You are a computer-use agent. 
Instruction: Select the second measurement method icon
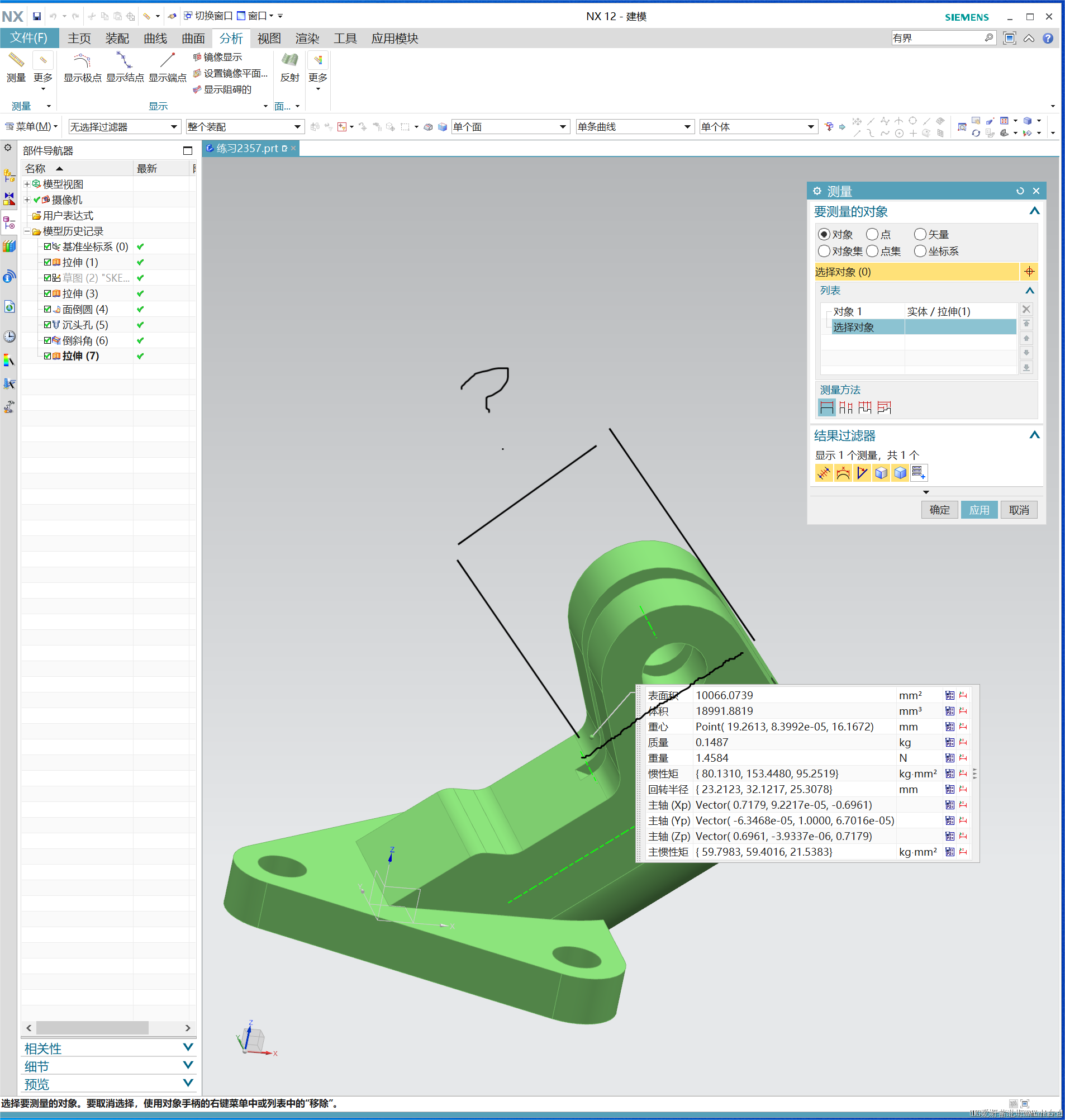click(x=846, y=407)
